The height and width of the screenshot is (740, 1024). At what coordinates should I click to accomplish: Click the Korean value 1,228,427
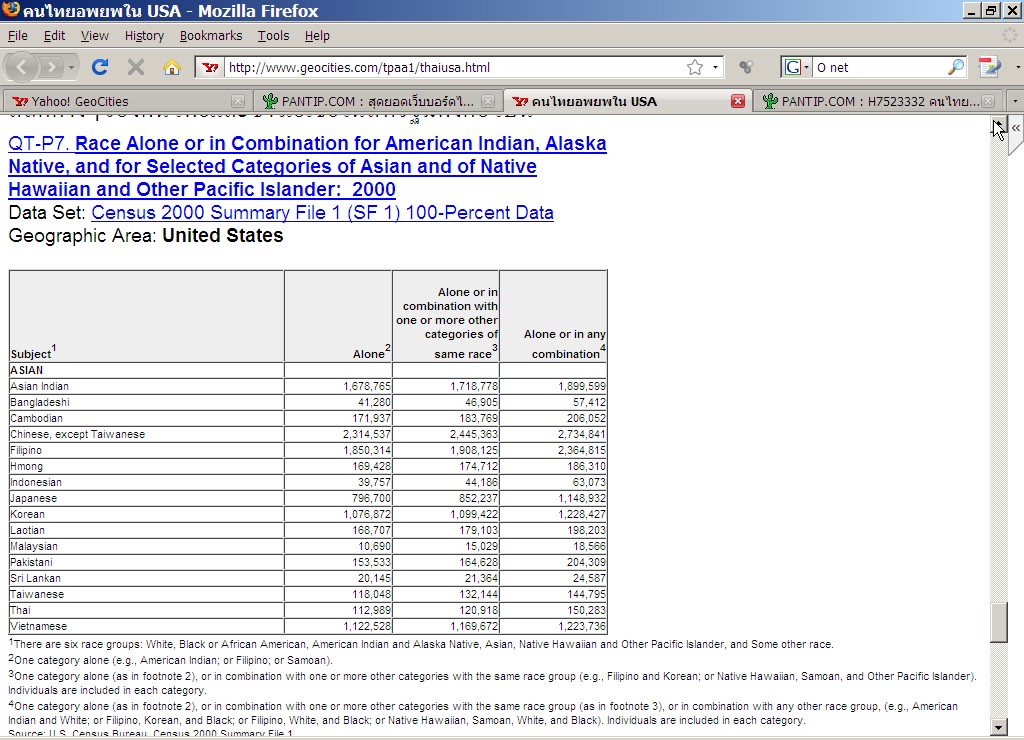(x=582, y=515)
